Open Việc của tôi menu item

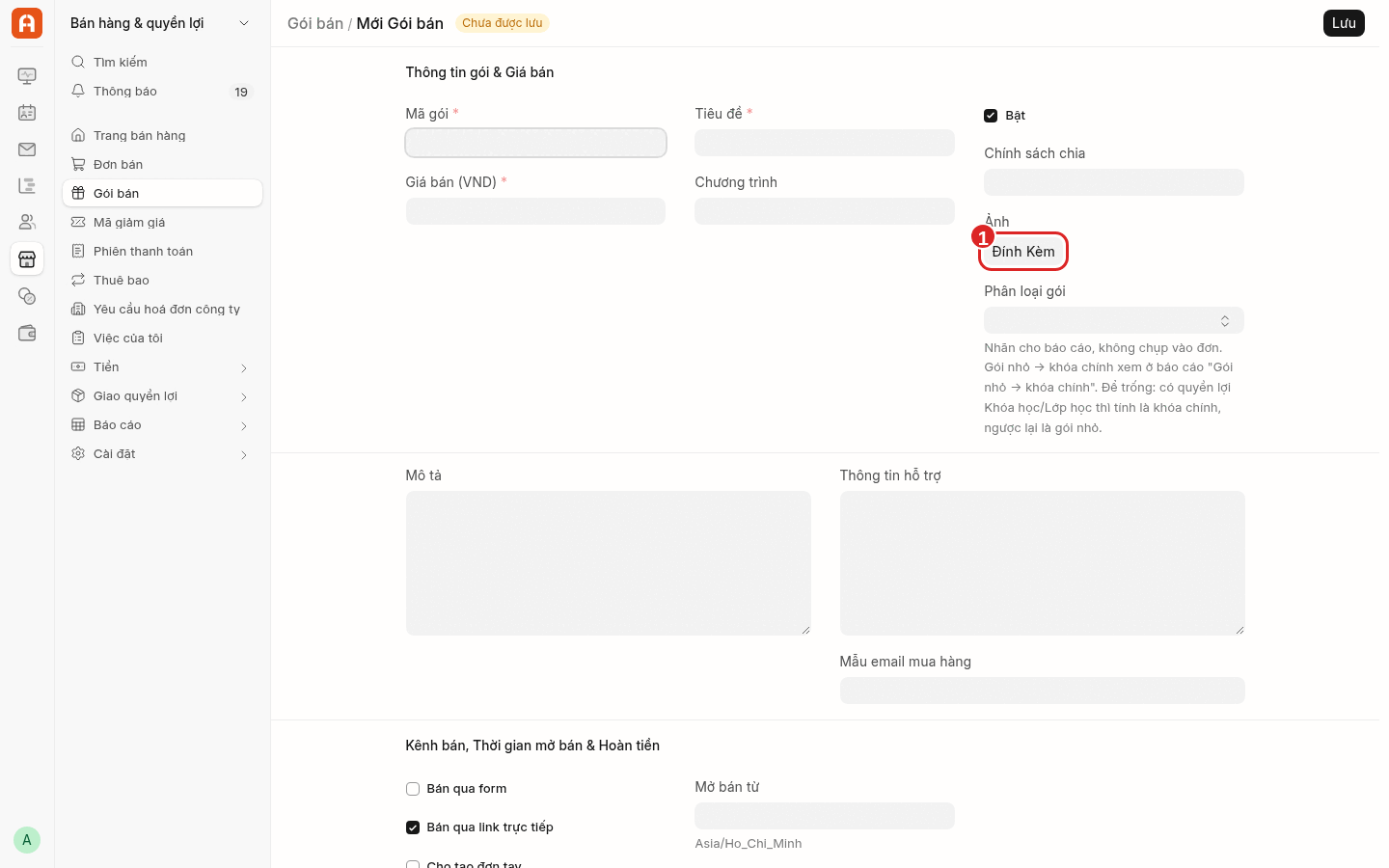coord(162,338)
